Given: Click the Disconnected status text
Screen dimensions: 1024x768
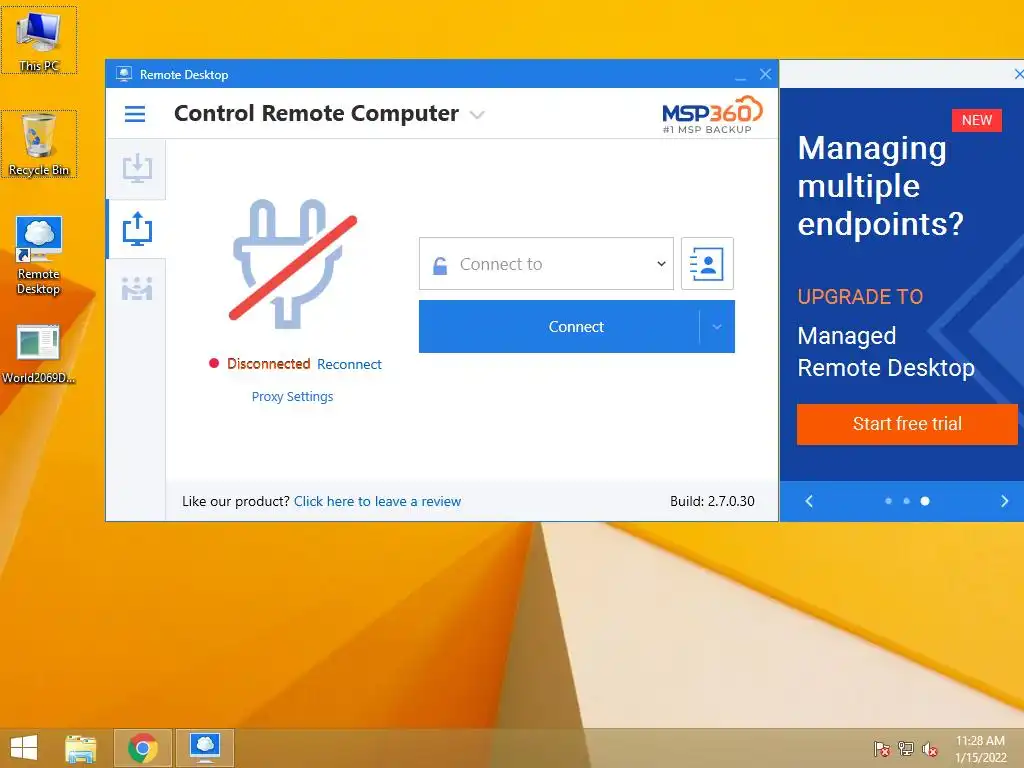Looking at the screenshot, I should 268,364.
